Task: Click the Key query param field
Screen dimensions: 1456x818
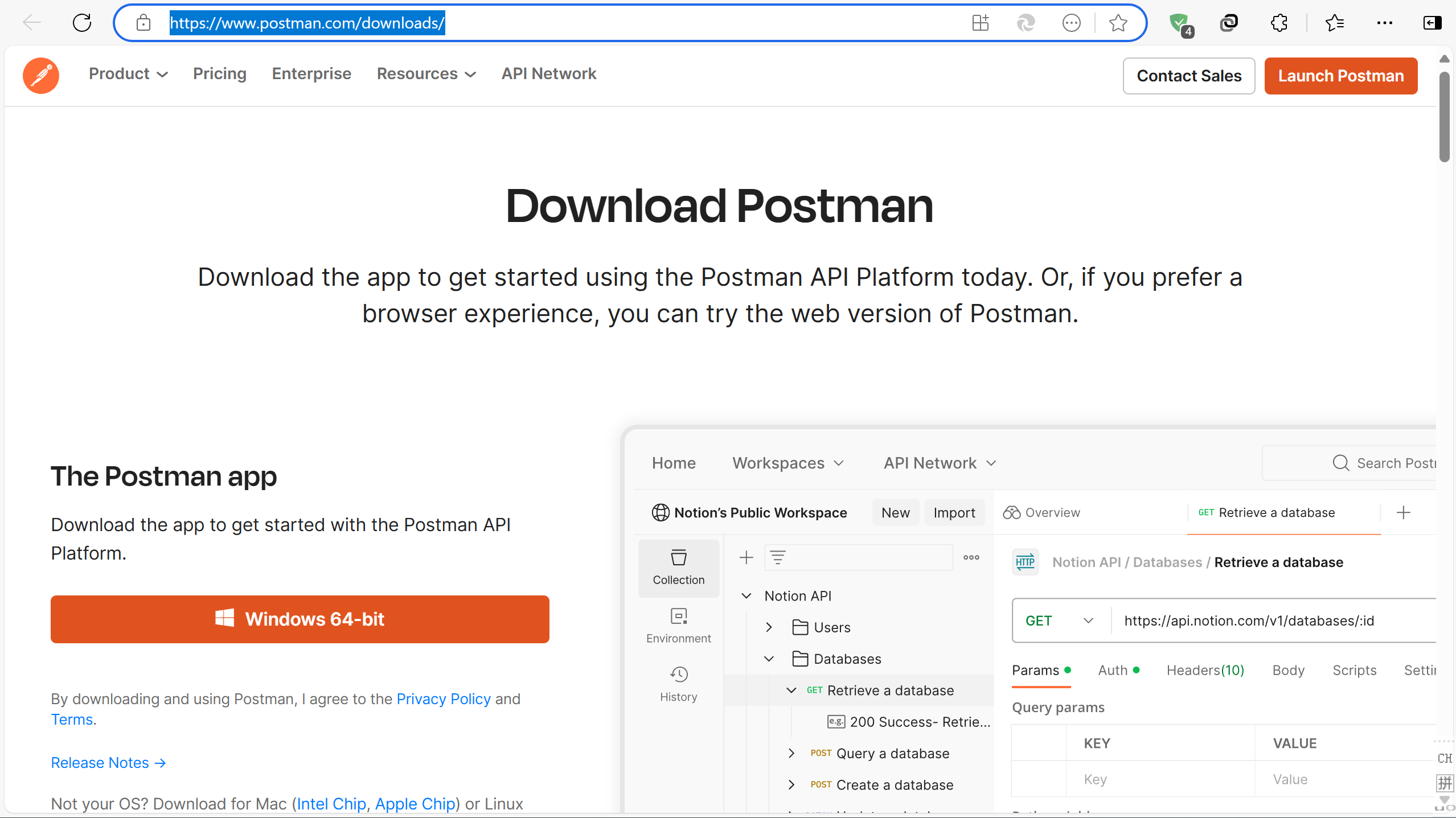Action: pos(1160,779)
